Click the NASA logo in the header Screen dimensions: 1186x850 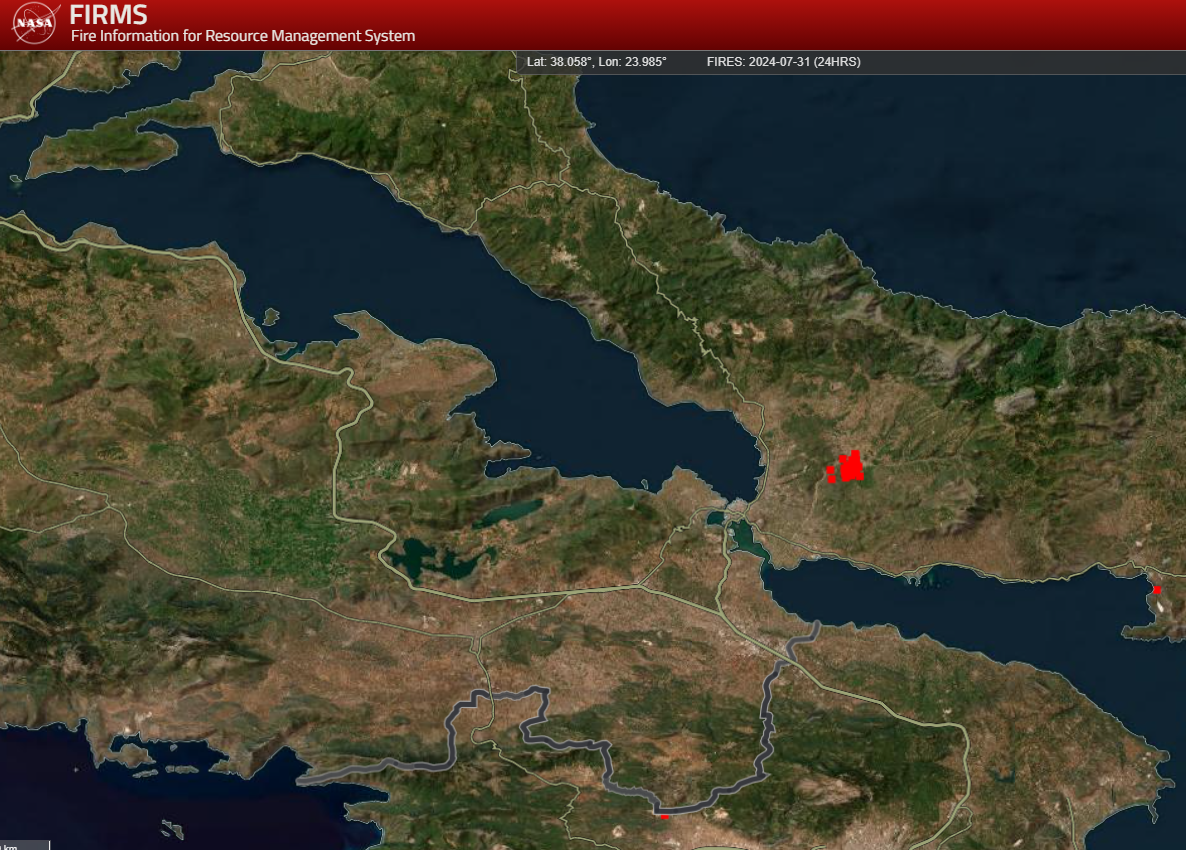tap(36, 24)
